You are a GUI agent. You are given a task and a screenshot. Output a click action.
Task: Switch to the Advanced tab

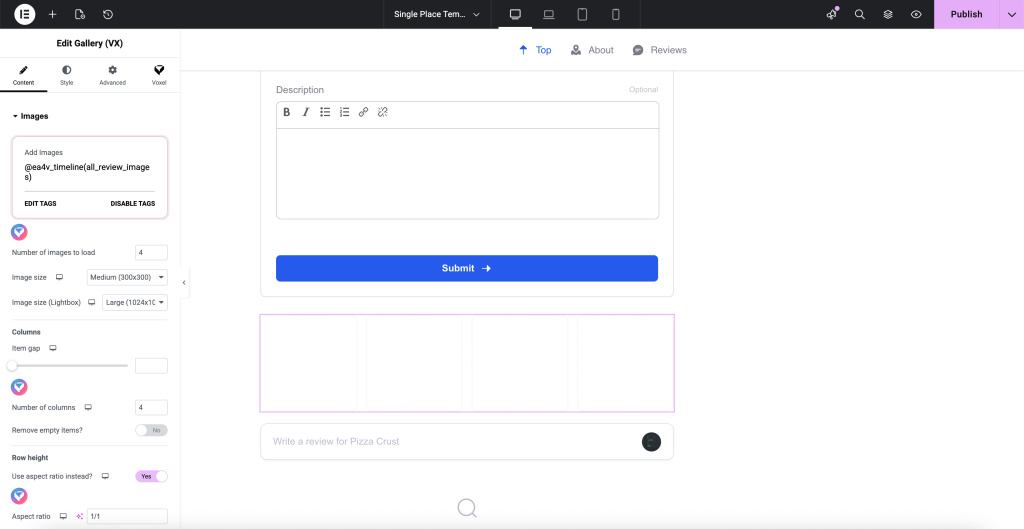tap(112, 75)
